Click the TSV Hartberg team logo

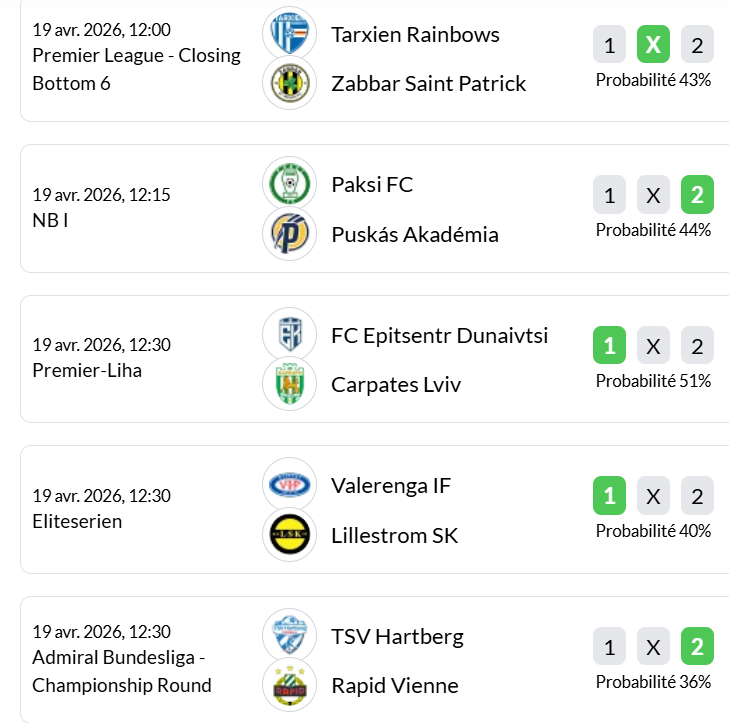click(289, 635)
